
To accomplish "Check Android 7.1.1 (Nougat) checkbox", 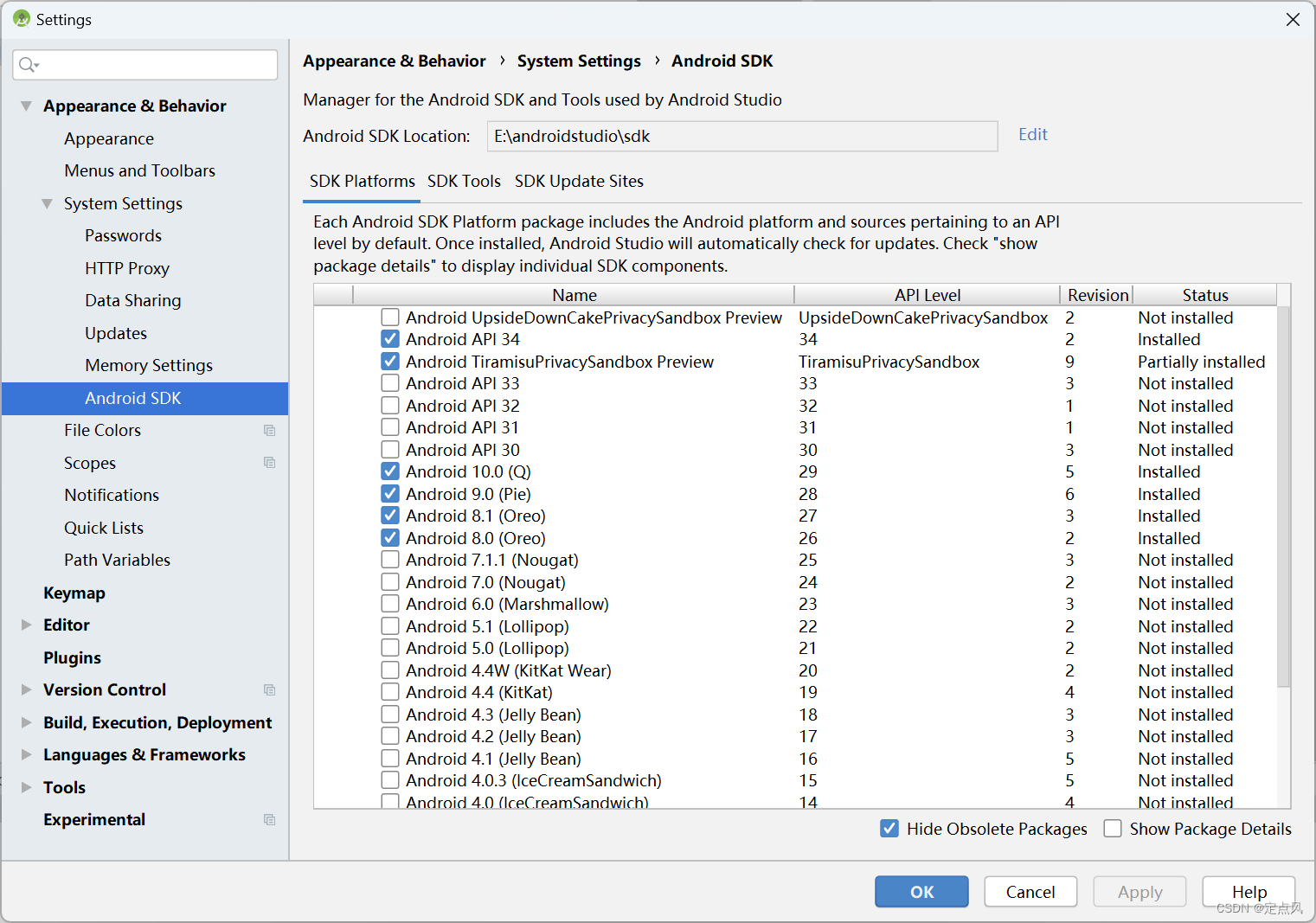I will point(390,560).
